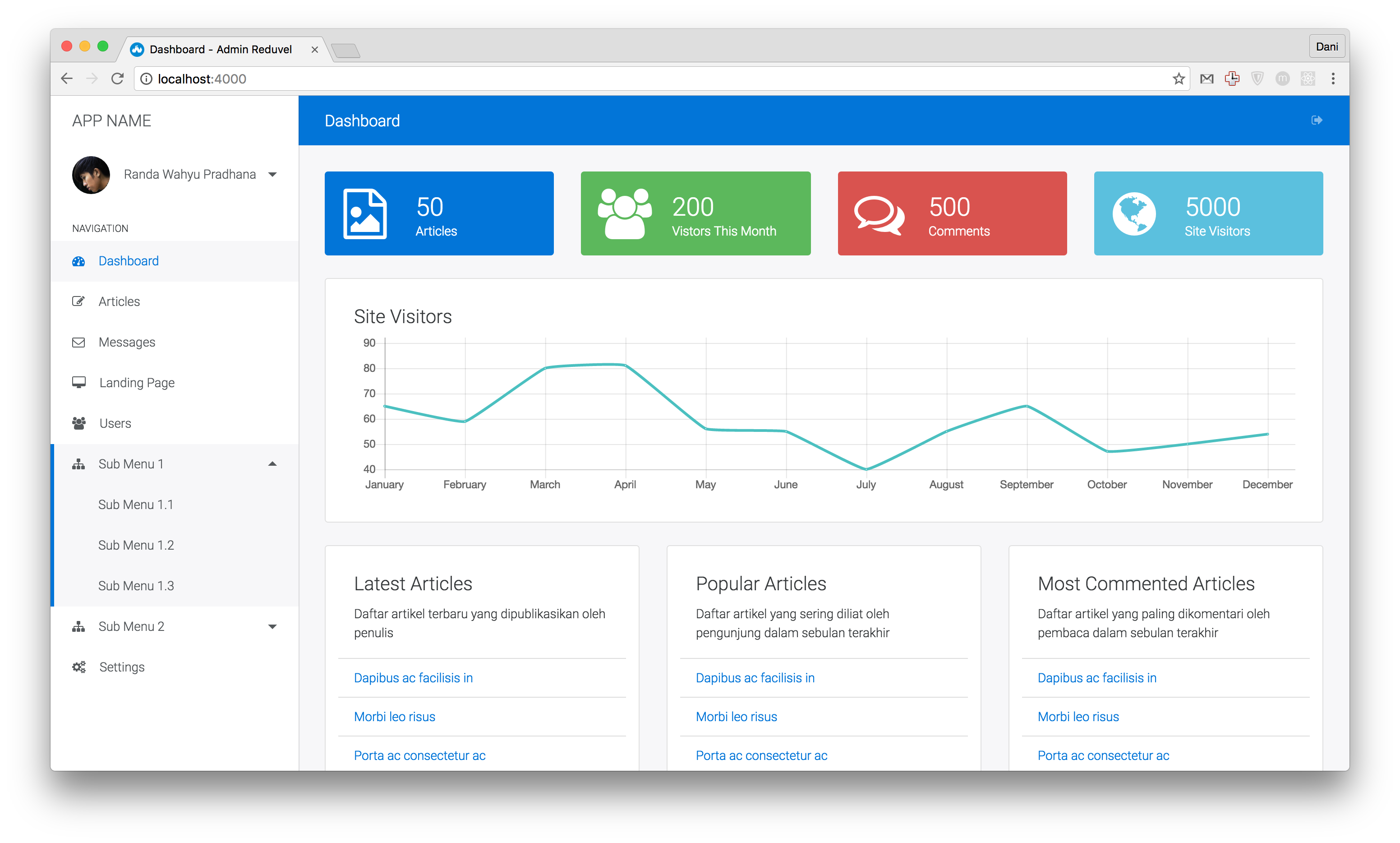Open the Users navigation item

(x=115, y=423)
